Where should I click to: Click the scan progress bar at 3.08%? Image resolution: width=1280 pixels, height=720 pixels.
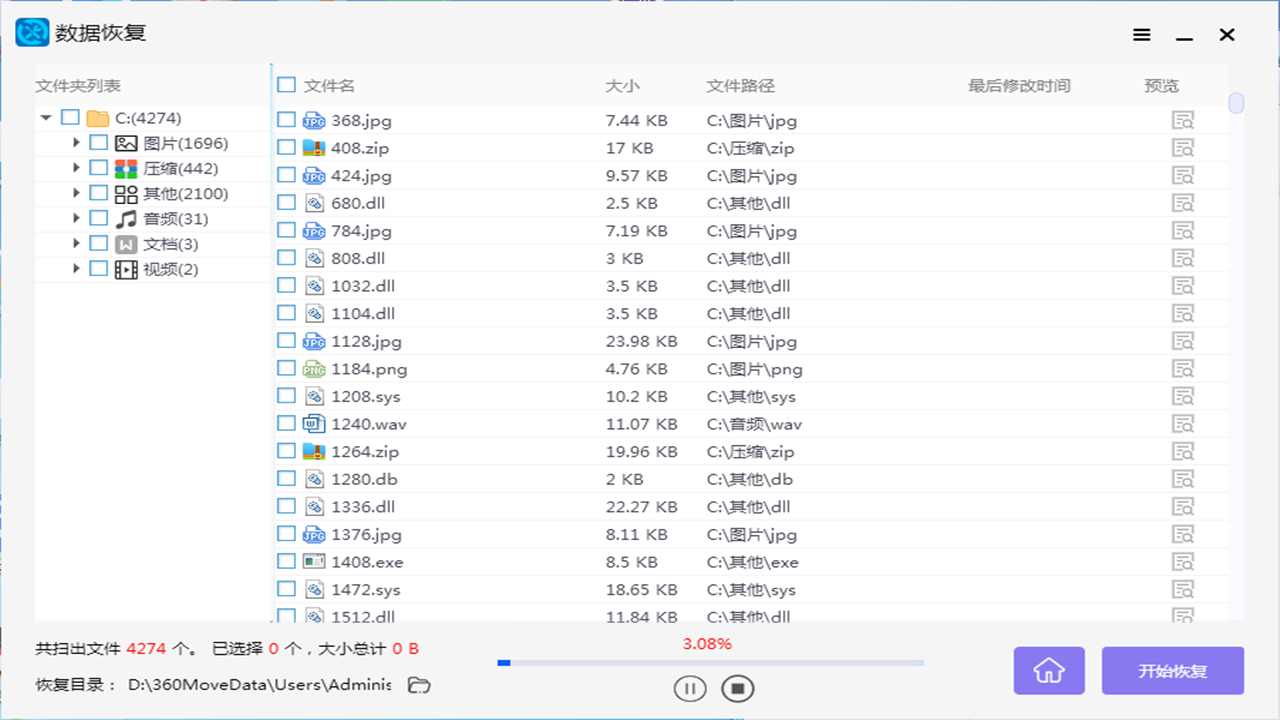(x=710, y=662)
